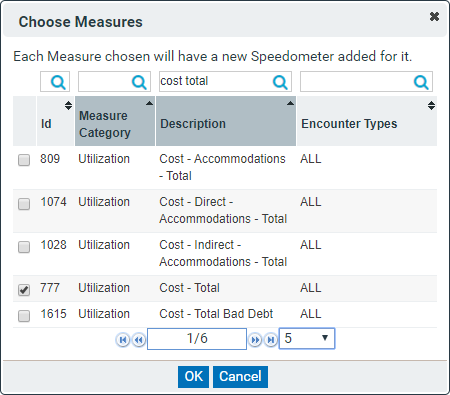Uncheck the Cost - Total measure 777
Screen dimensions: 450x395
[24, 290]
